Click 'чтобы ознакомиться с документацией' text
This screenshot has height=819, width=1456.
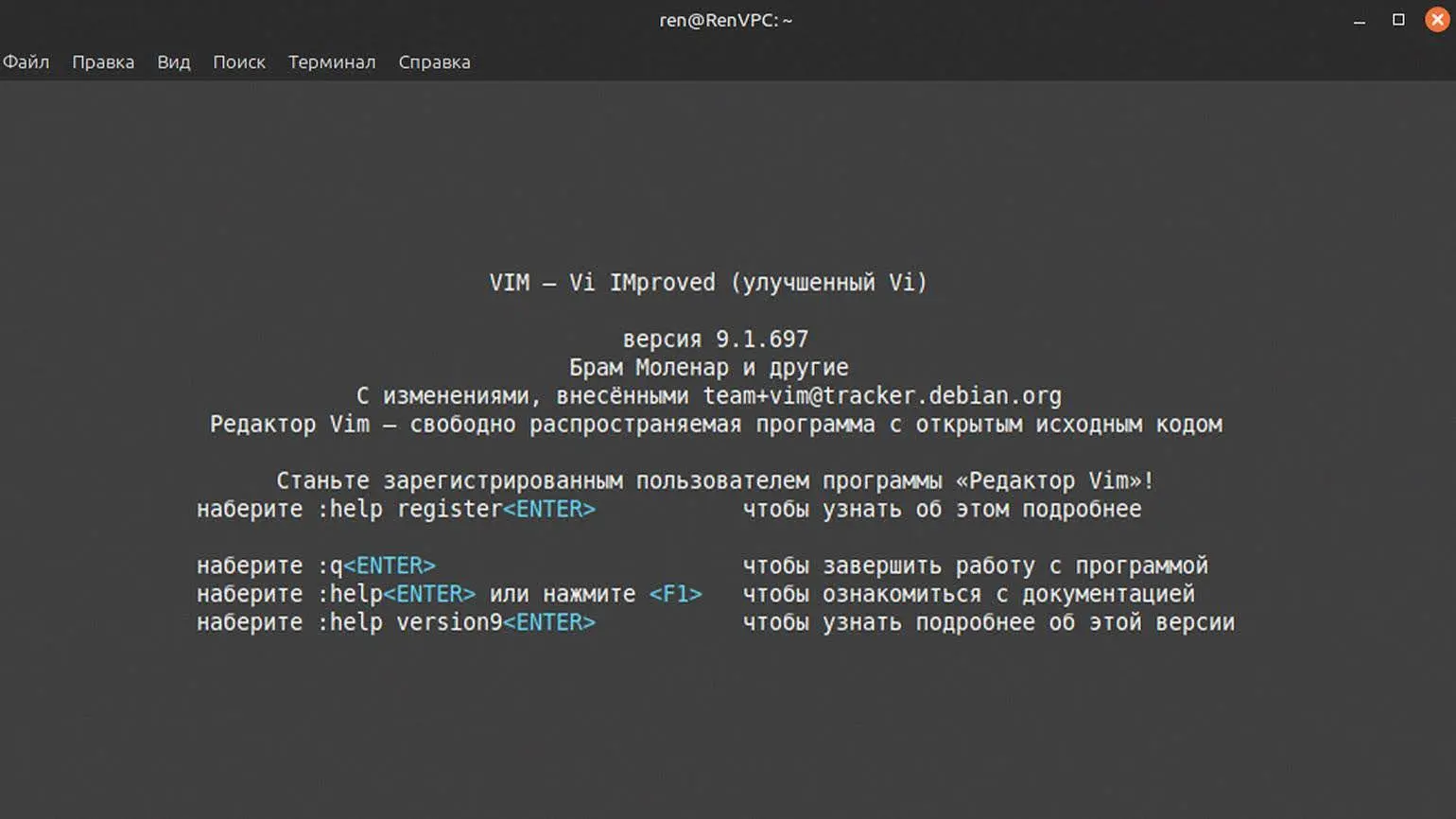968,594
